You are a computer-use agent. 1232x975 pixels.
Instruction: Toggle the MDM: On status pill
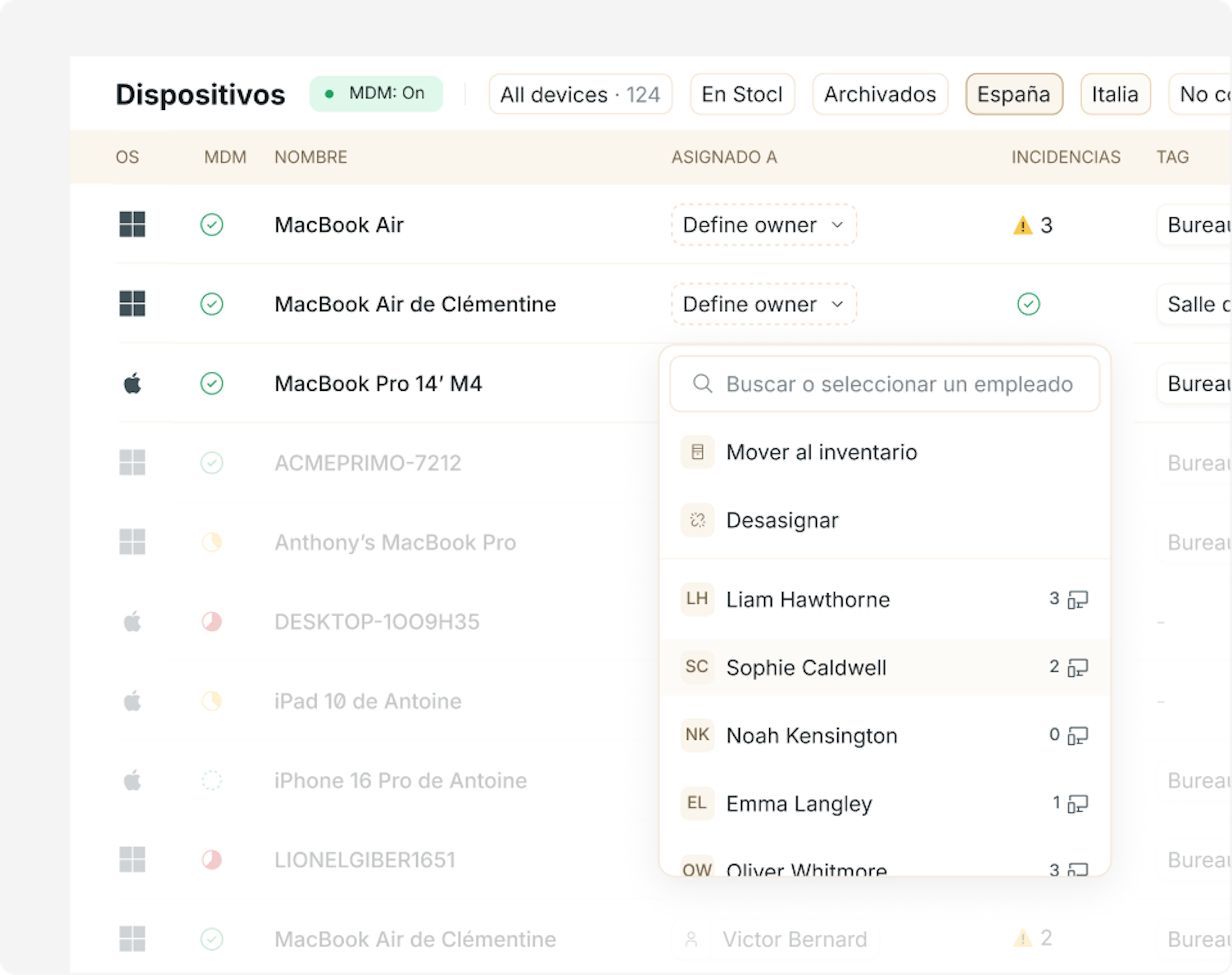click(x=376, y=94)
